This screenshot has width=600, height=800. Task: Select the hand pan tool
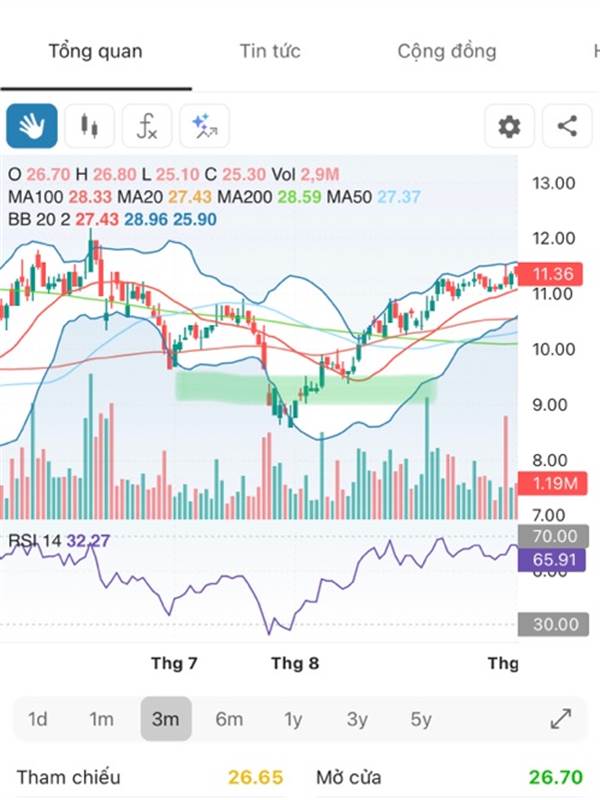coord(32,126)
